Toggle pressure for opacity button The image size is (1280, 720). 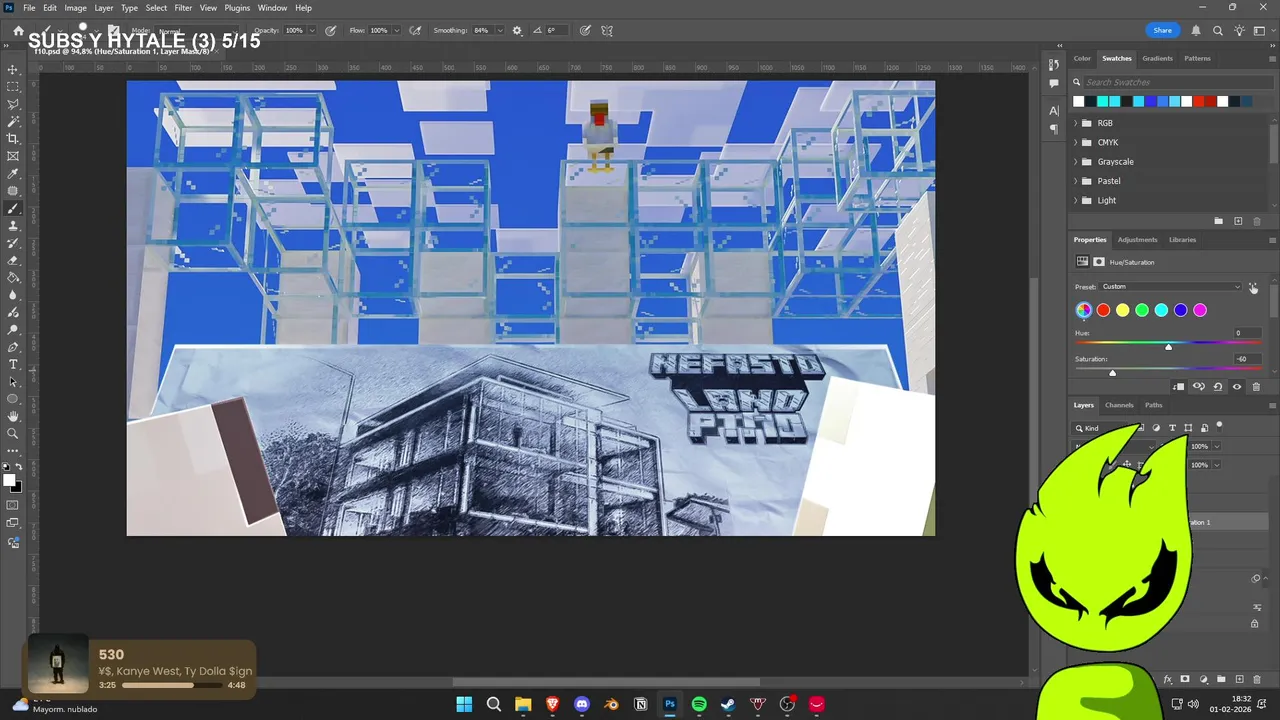(x=331, y=31)
